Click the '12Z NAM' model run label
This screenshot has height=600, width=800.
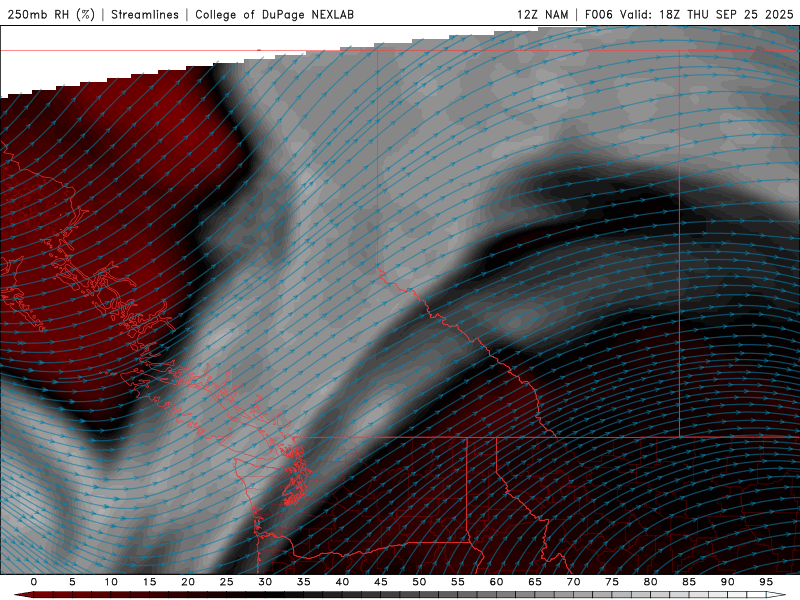click(x=542, y=14)
